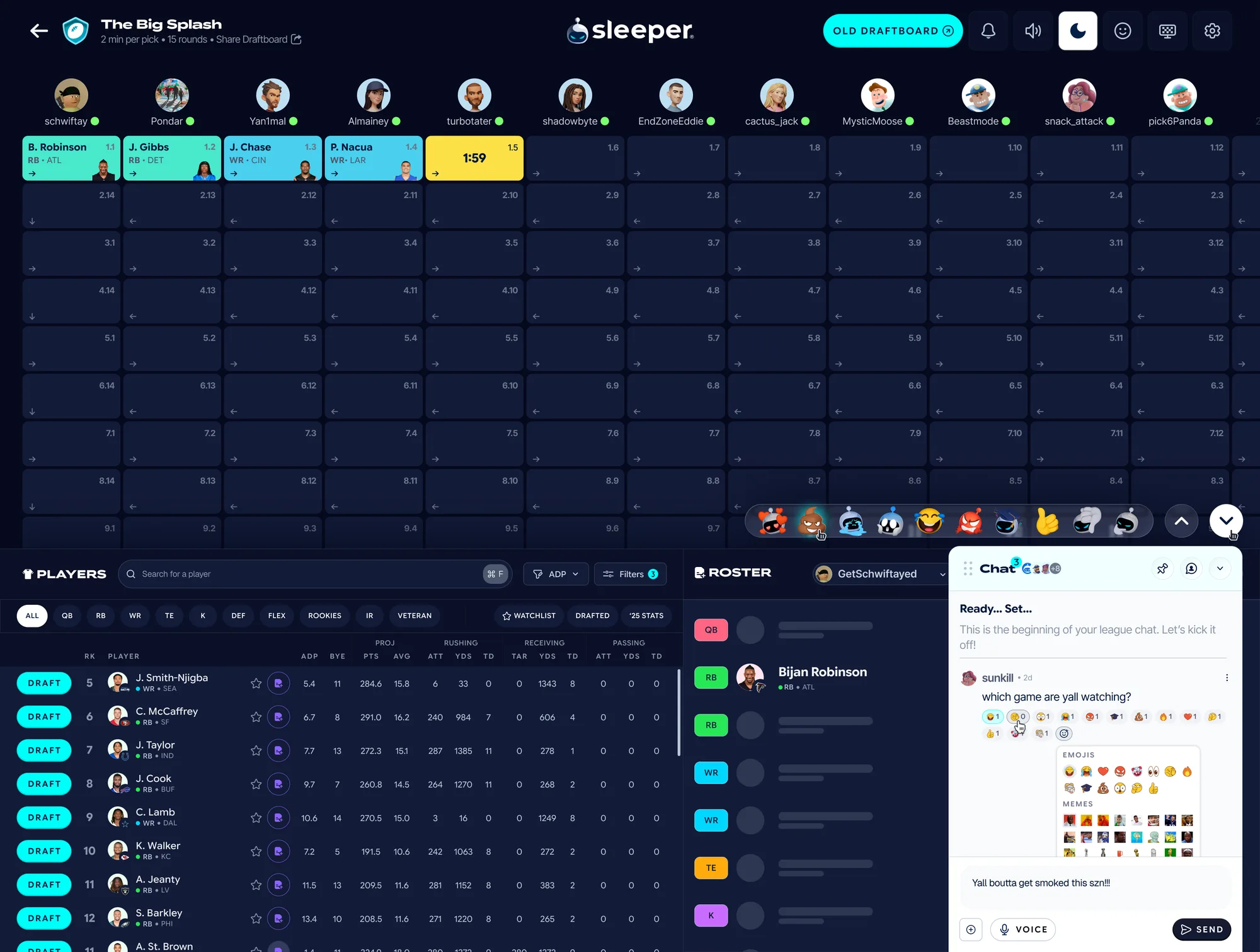Toggle the DRAFTED filter
This screenshot has height=952, width=1260.
click(592, 616)
